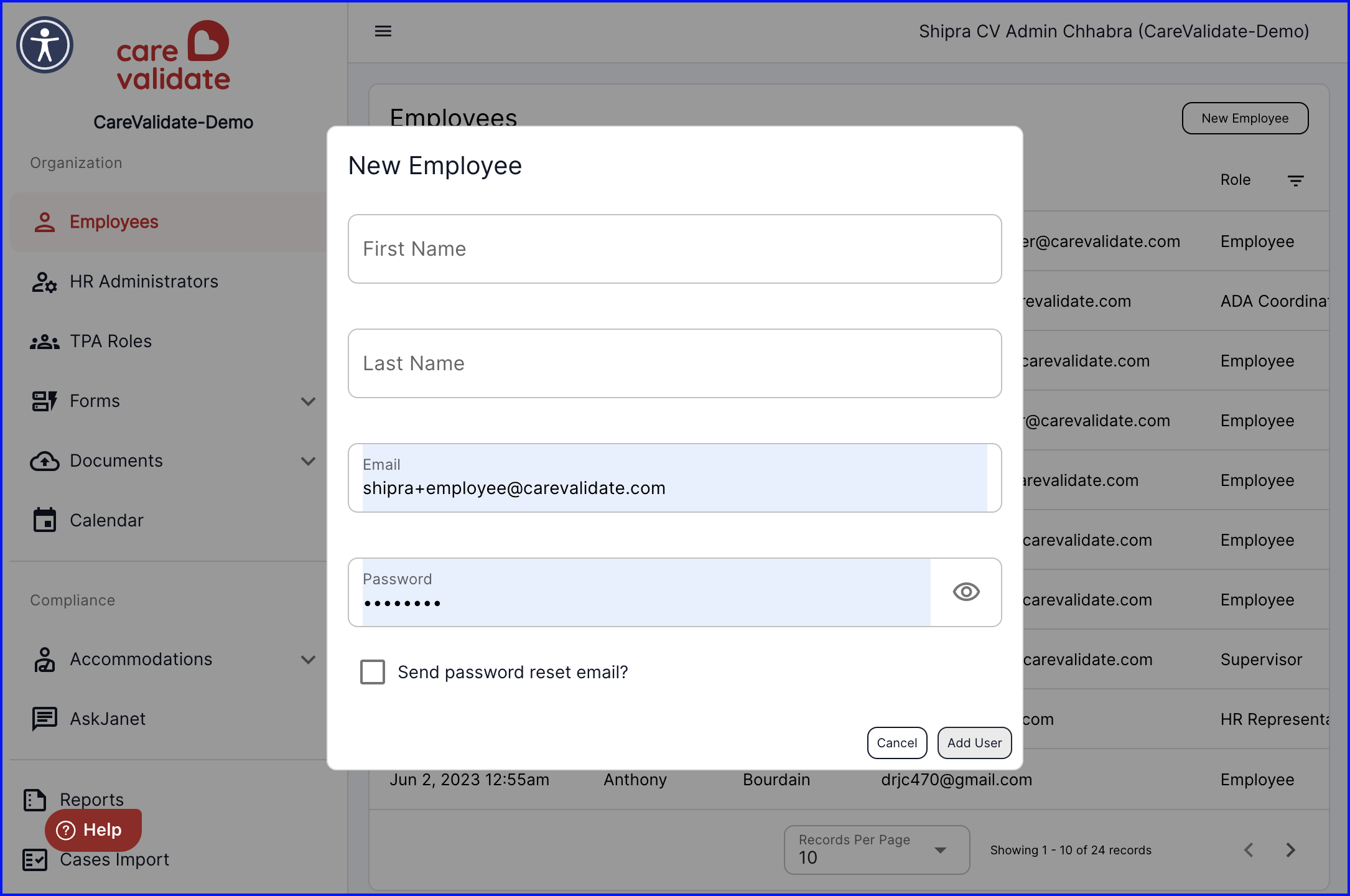Click the Employees person icon in sidebar
This screenshot has width=1350, height=896.
coord(45,222)
